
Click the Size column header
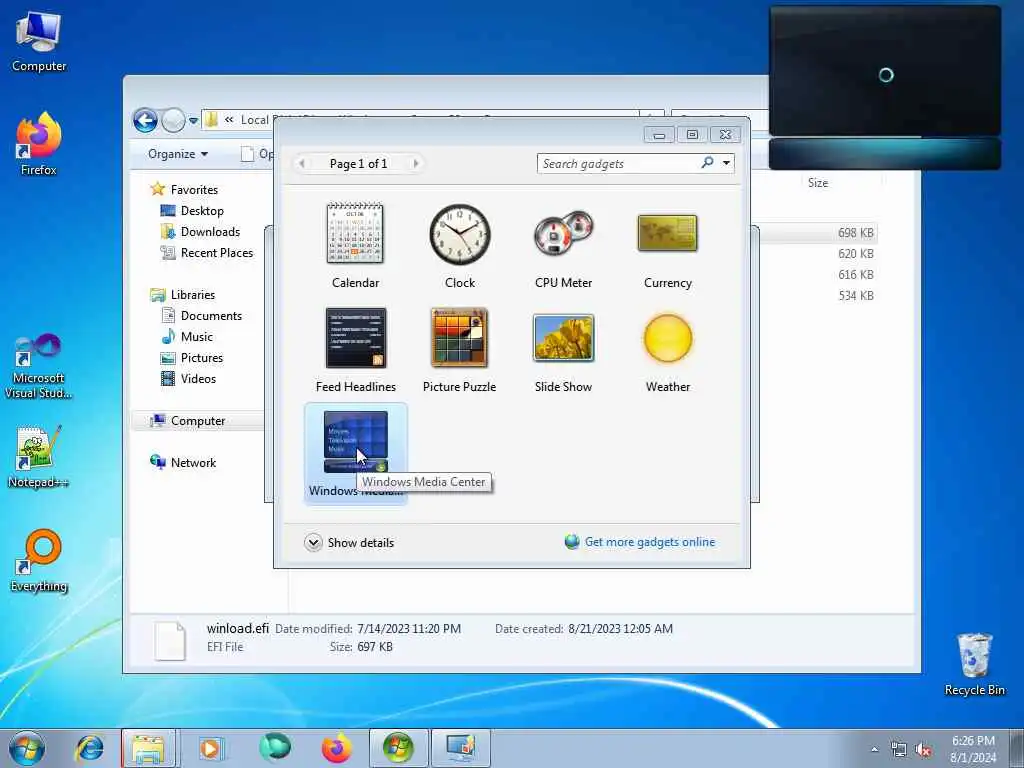click(x=818, y=183)
